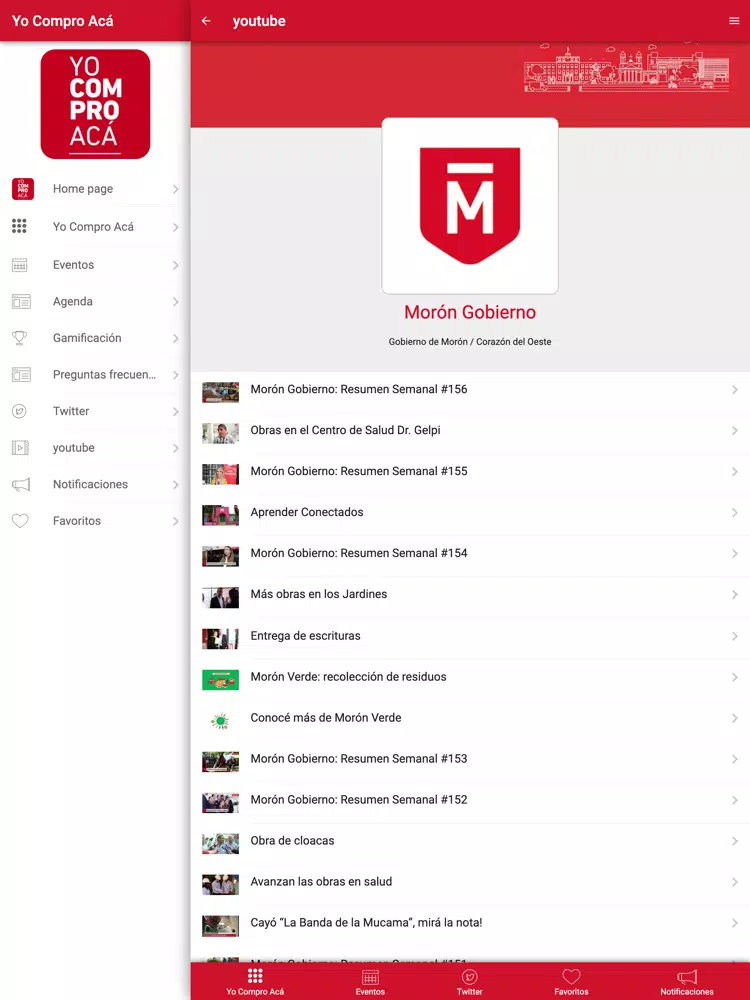
Task: Open the Favoritos tab in the bottom bar
Action: pos(571,982)
